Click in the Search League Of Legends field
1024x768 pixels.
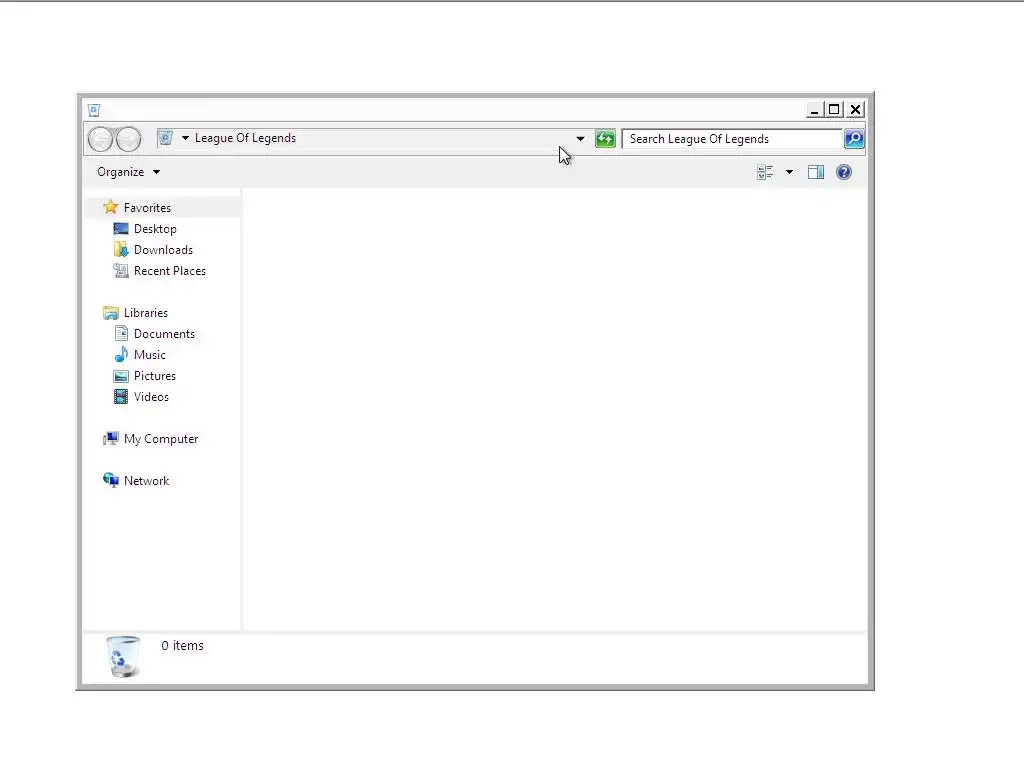(732, 138)
